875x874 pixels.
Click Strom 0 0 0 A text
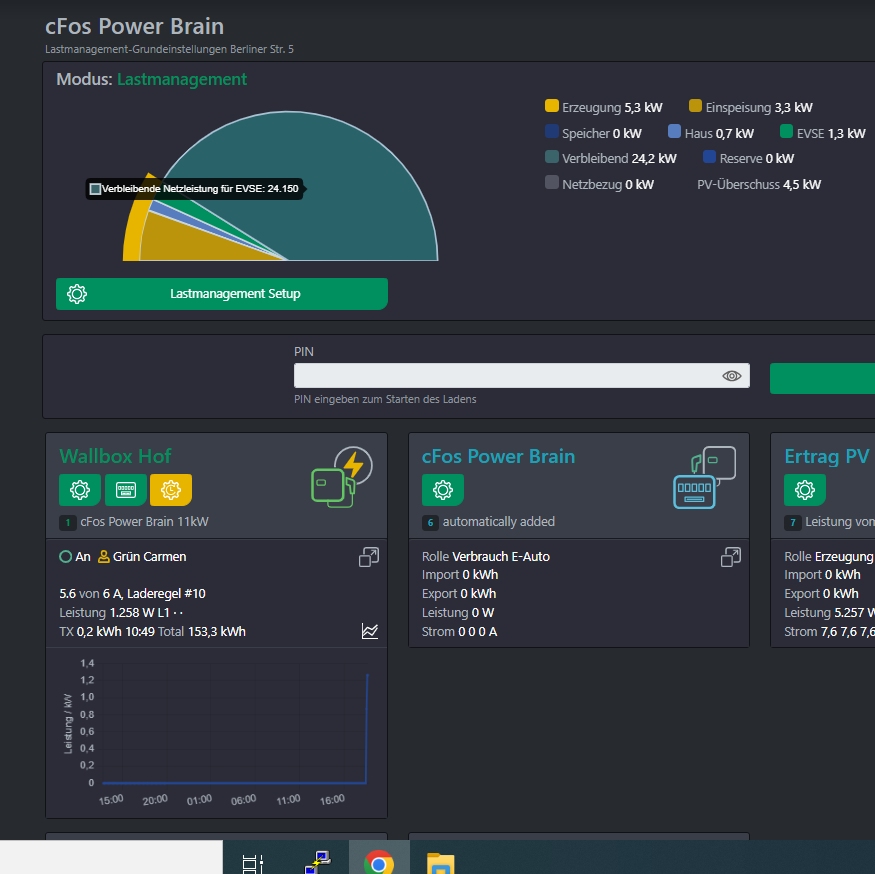click(x=459, y=631)
